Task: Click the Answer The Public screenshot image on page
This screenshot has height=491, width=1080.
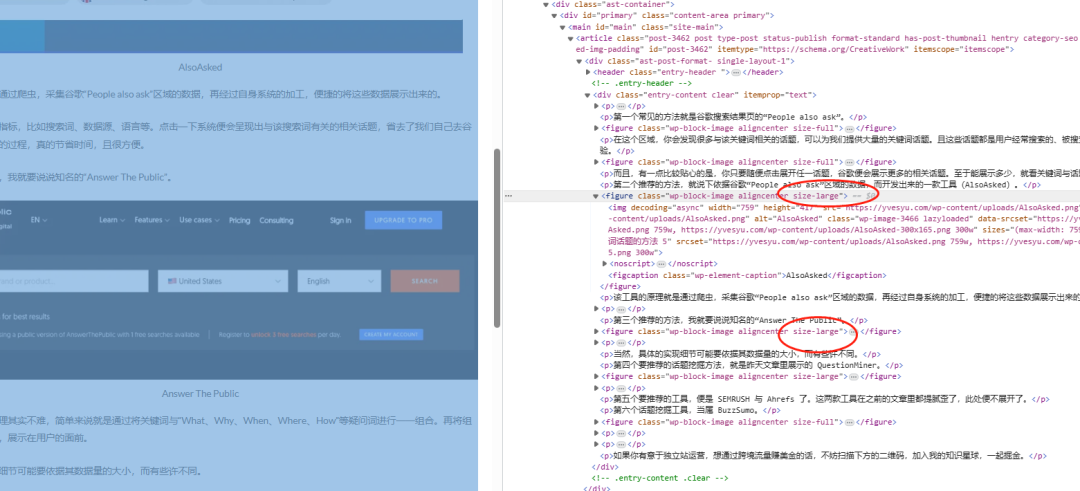Action: (239, 290)
